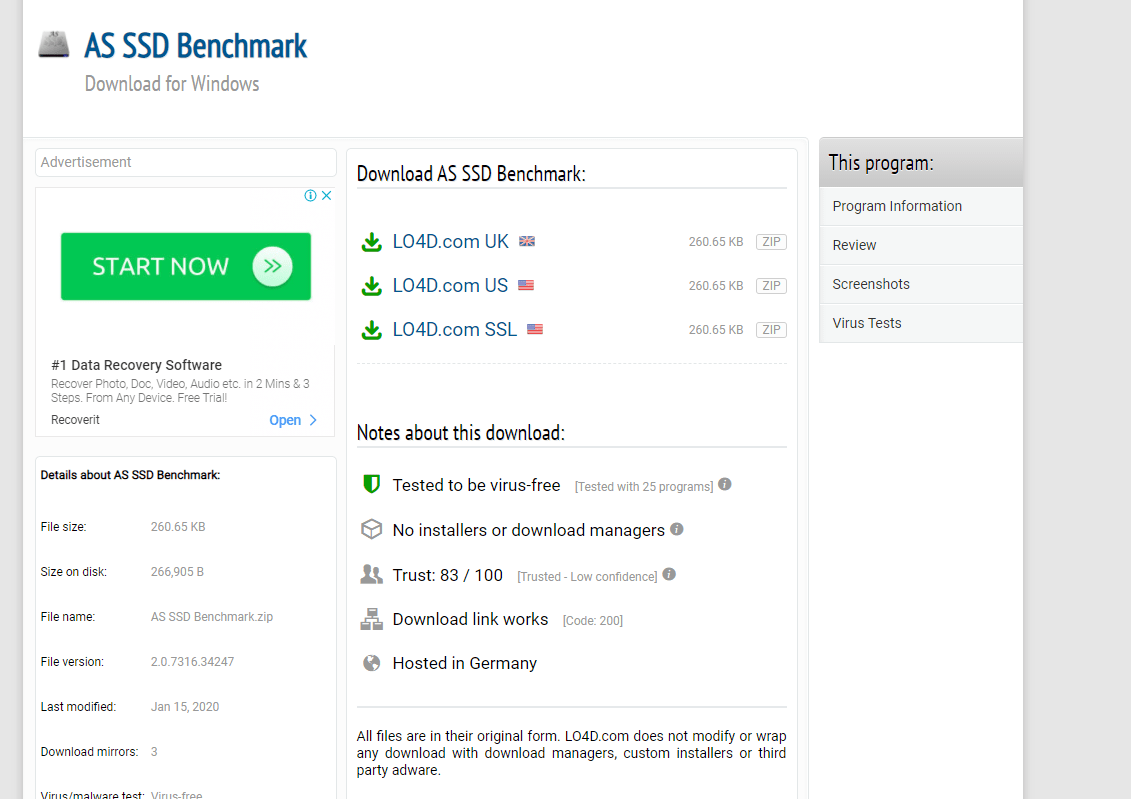
Task: Click download arrow icon beside LO4D.com SSL
Action: (x=371, y=330)
